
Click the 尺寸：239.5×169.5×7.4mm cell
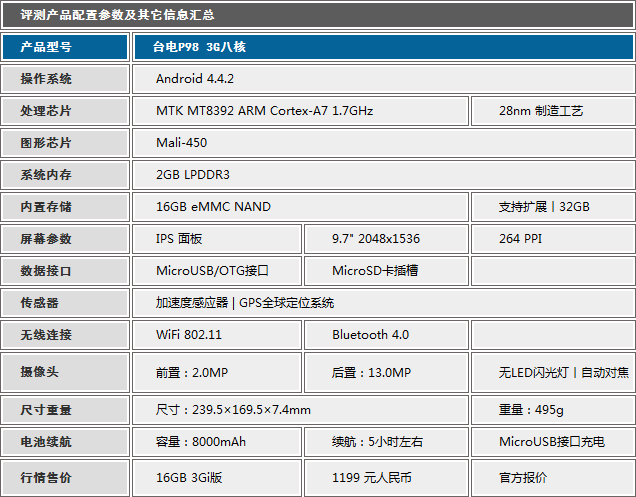pos(300,410)
